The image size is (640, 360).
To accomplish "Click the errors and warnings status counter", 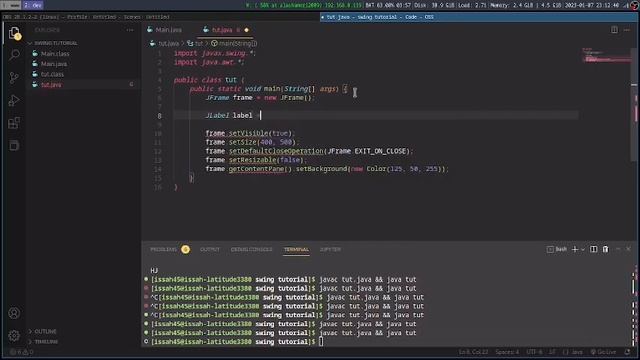I will (x=21, y=352).
